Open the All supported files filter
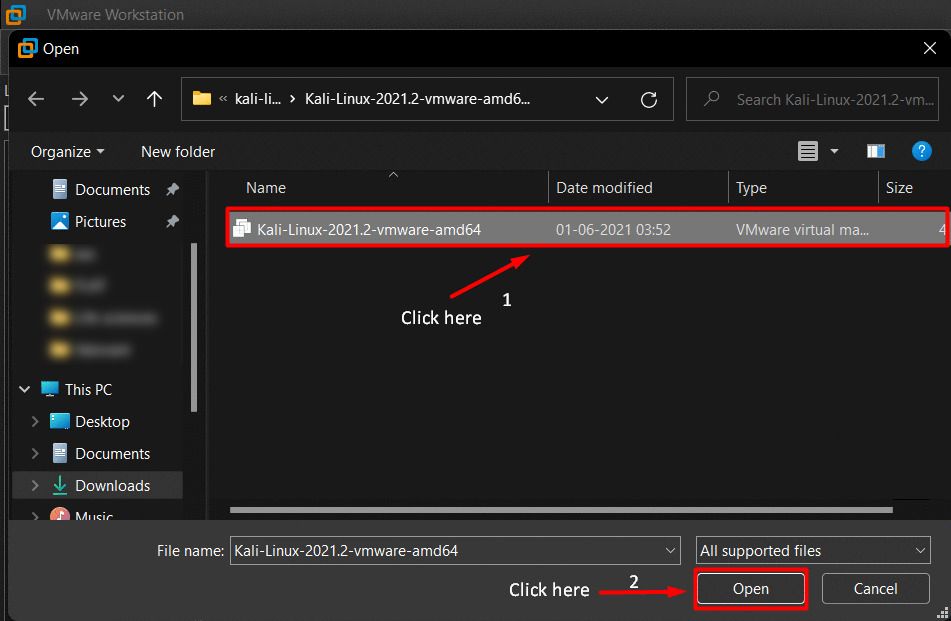951x621 pixels. point(813,550)
